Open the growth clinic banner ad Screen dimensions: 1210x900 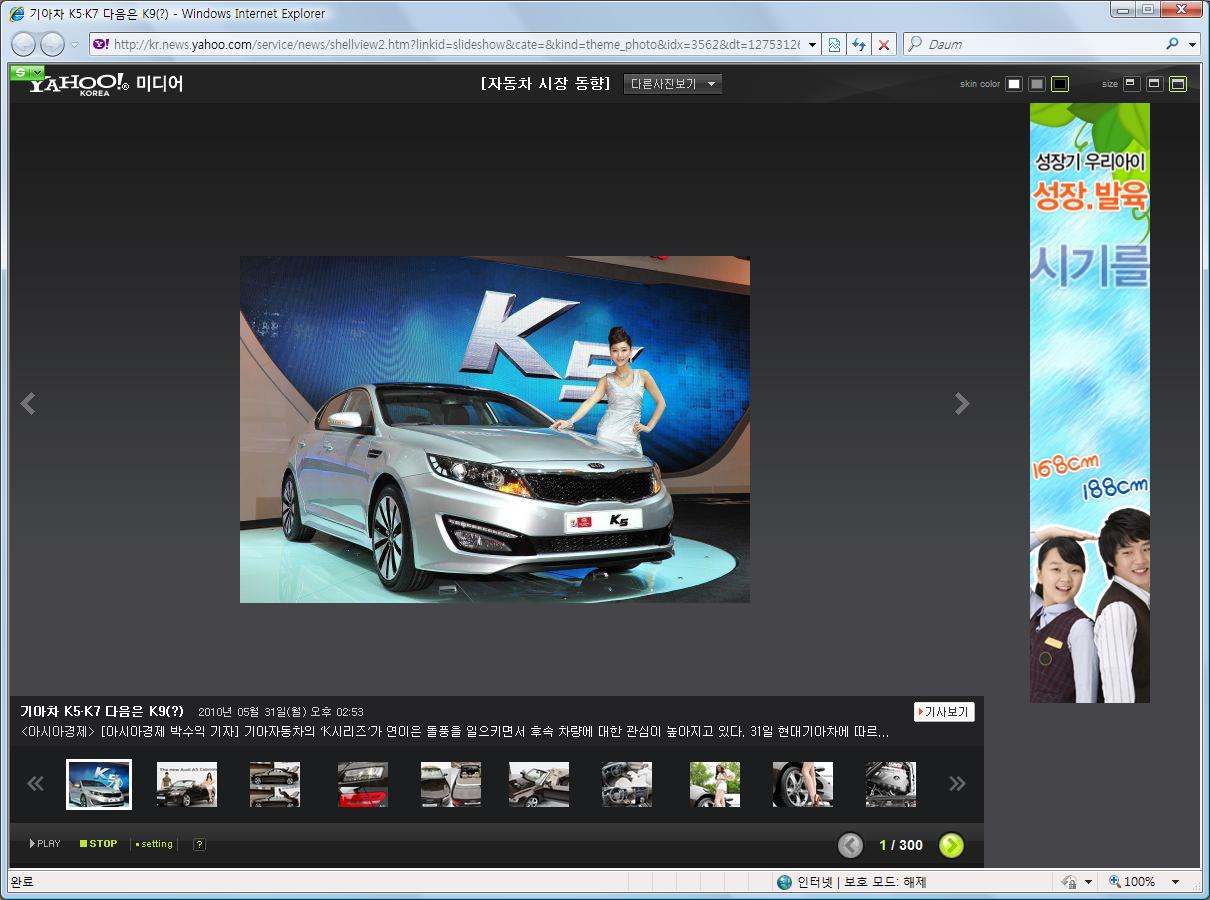pyautogui.click(x=1090, y=403)
